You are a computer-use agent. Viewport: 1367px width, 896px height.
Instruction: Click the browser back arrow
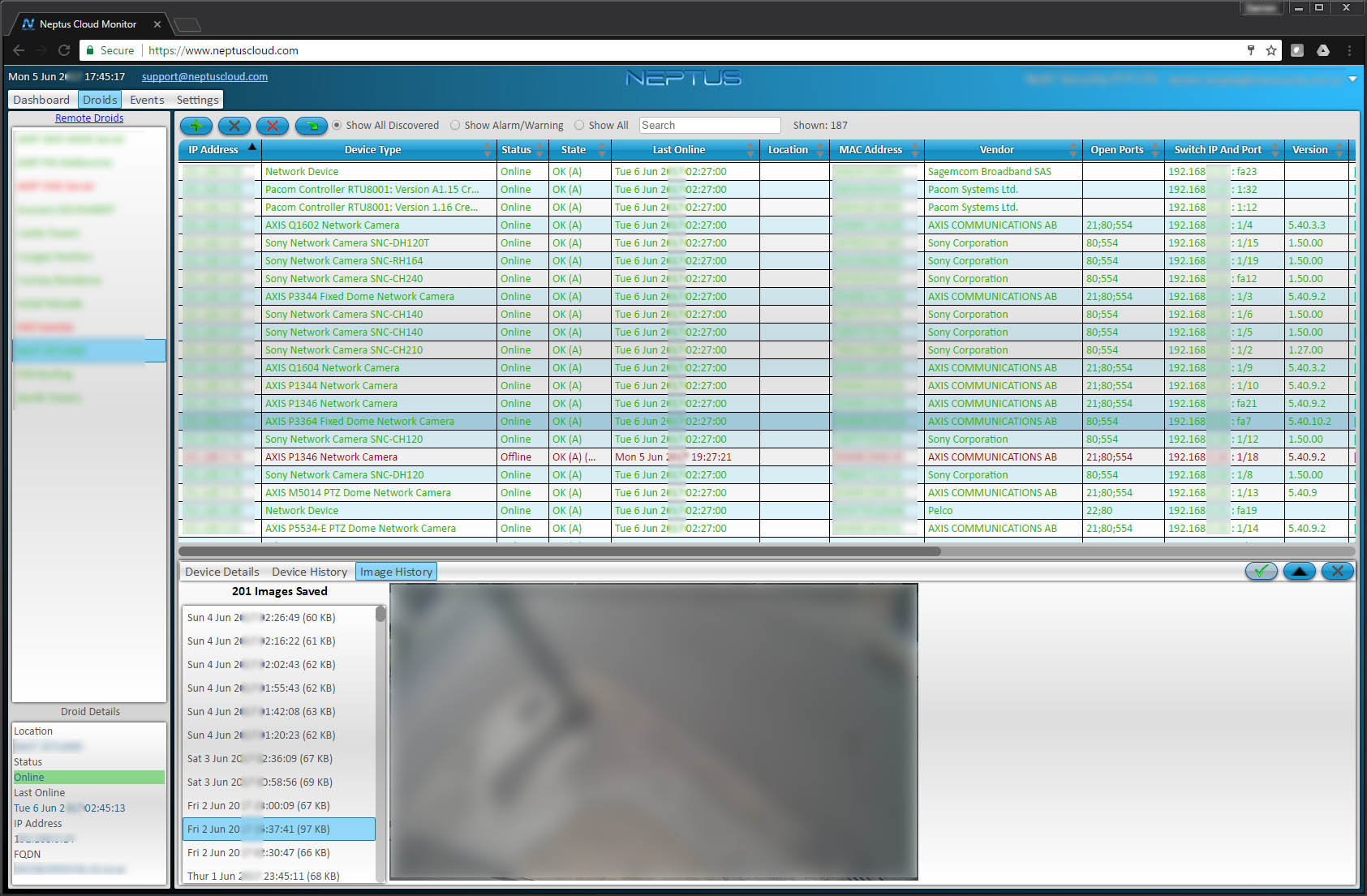(x=19, y=50)
